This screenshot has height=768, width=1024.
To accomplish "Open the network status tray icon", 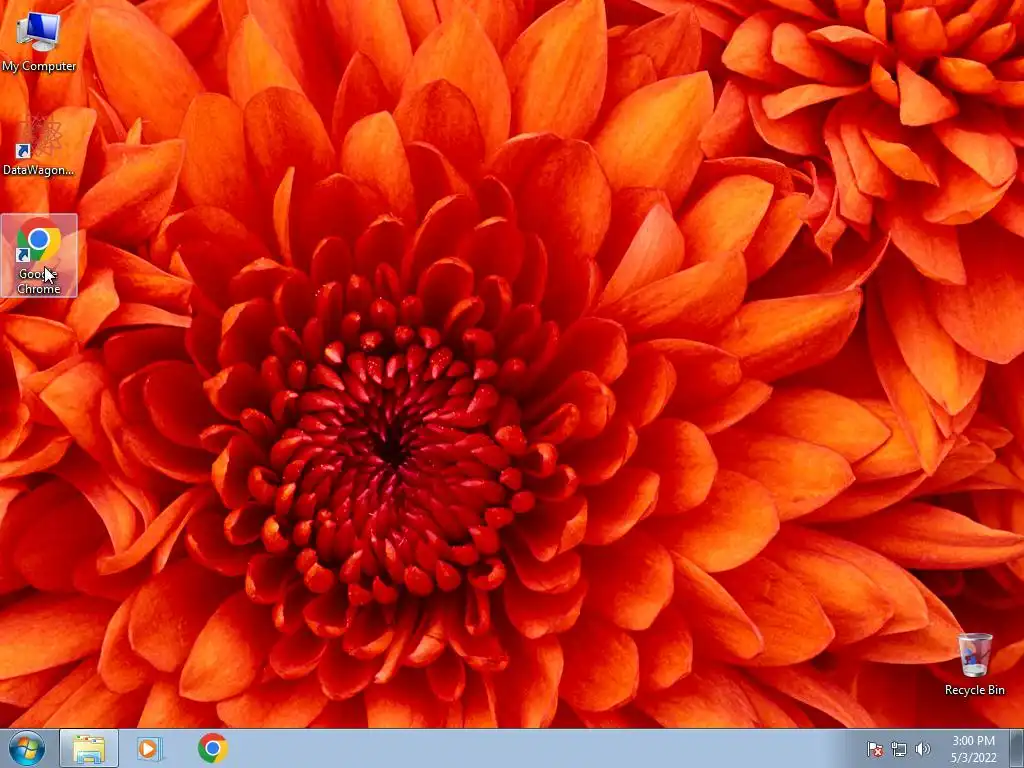I will [899, 749].
